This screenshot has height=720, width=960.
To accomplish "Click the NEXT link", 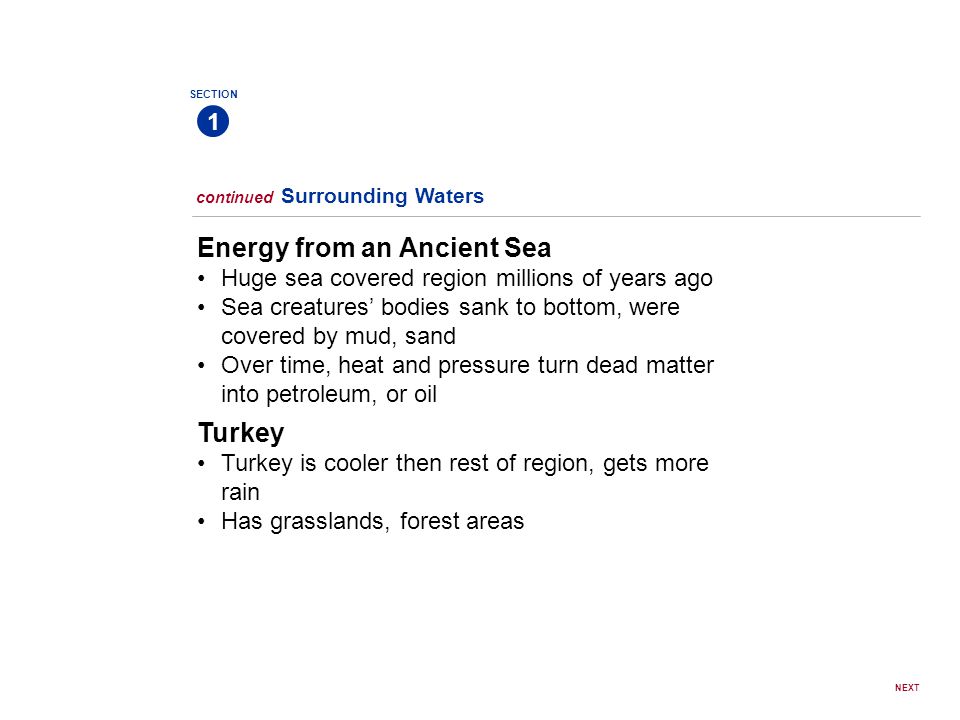I will 907,688.
